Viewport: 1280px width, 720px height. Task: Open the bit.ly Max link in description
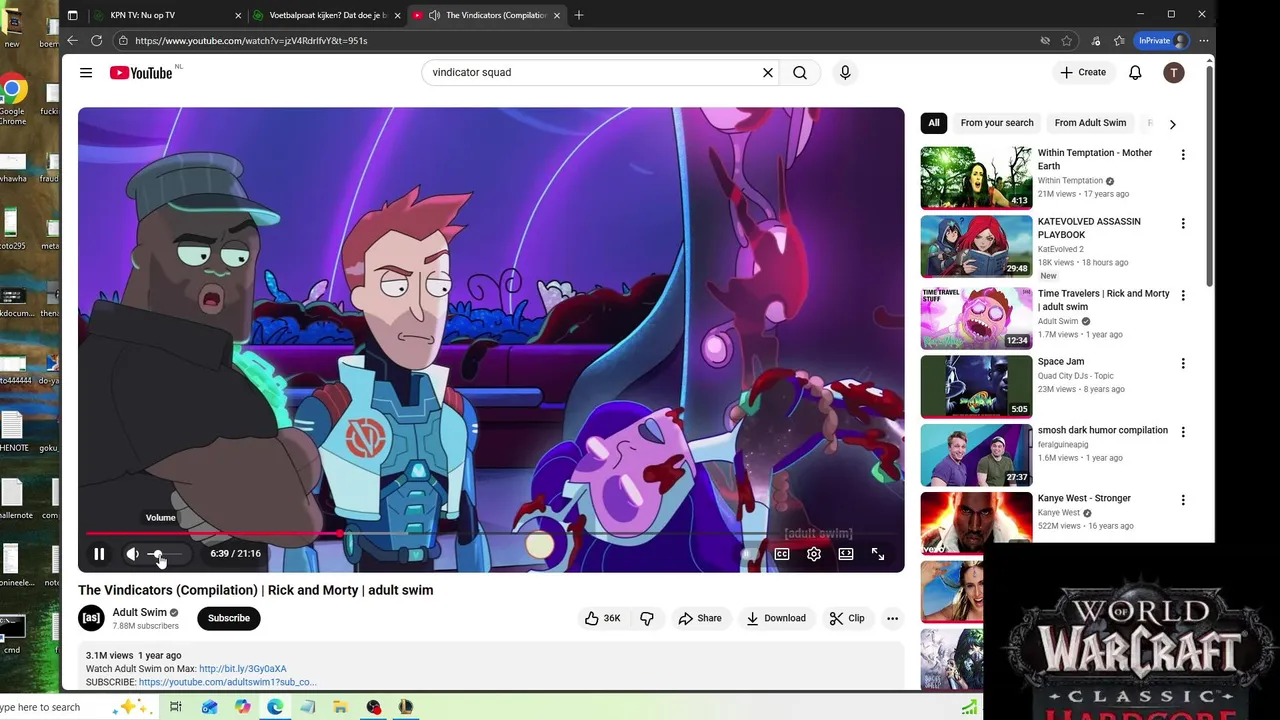tap(243, 669)
